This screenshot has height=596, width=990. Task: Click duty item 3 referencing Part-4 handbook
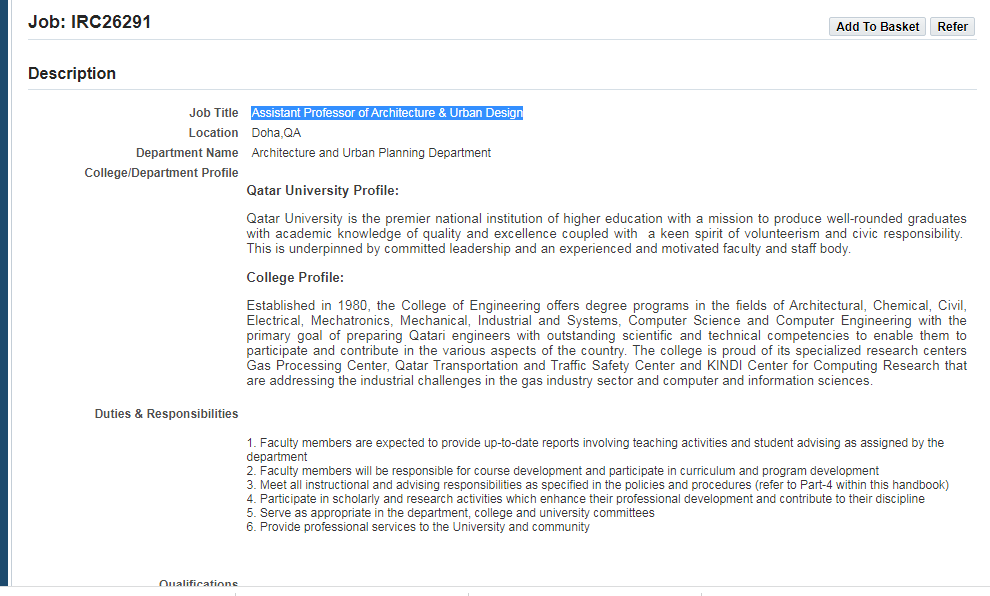pos(597,485)
